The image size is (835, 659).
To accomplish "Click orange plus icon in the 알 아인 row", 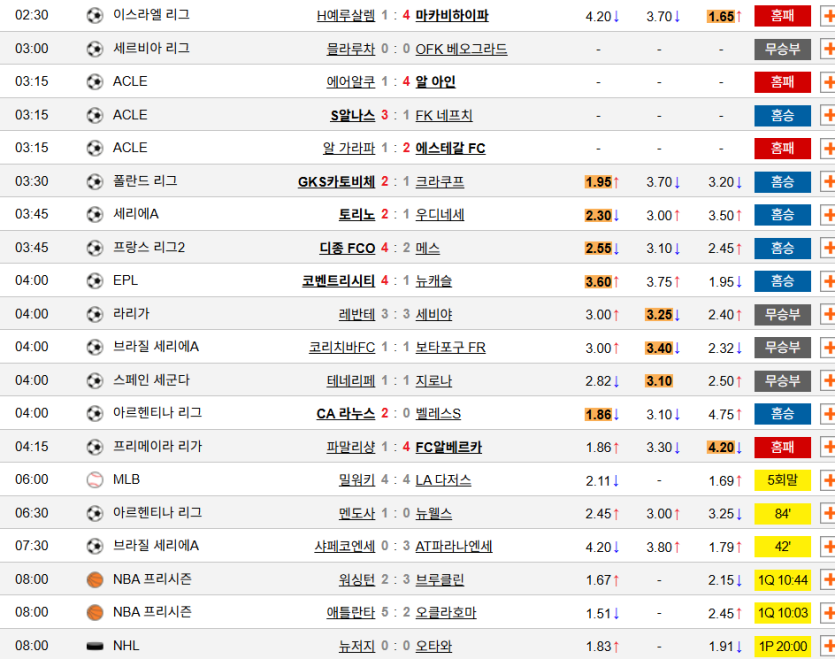I will [828, 82].
